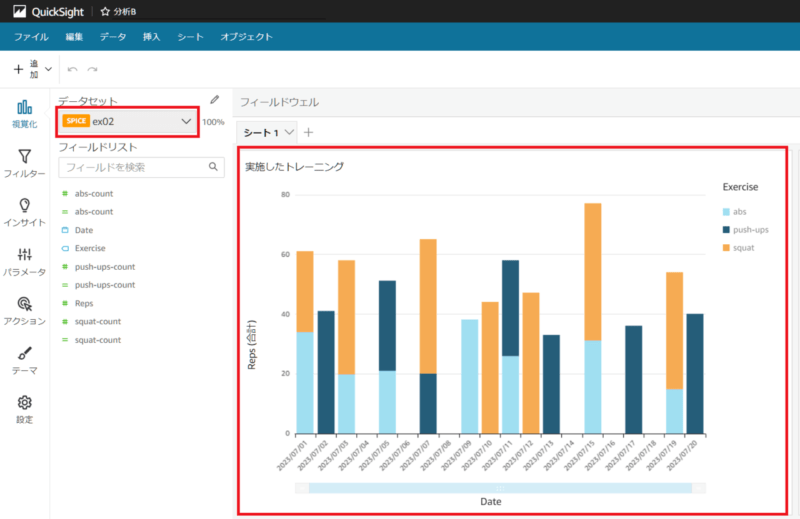Viewport: 800px width, 519px height.
Task: Select the squat-count field with equals icon
Action: [91, 340]
